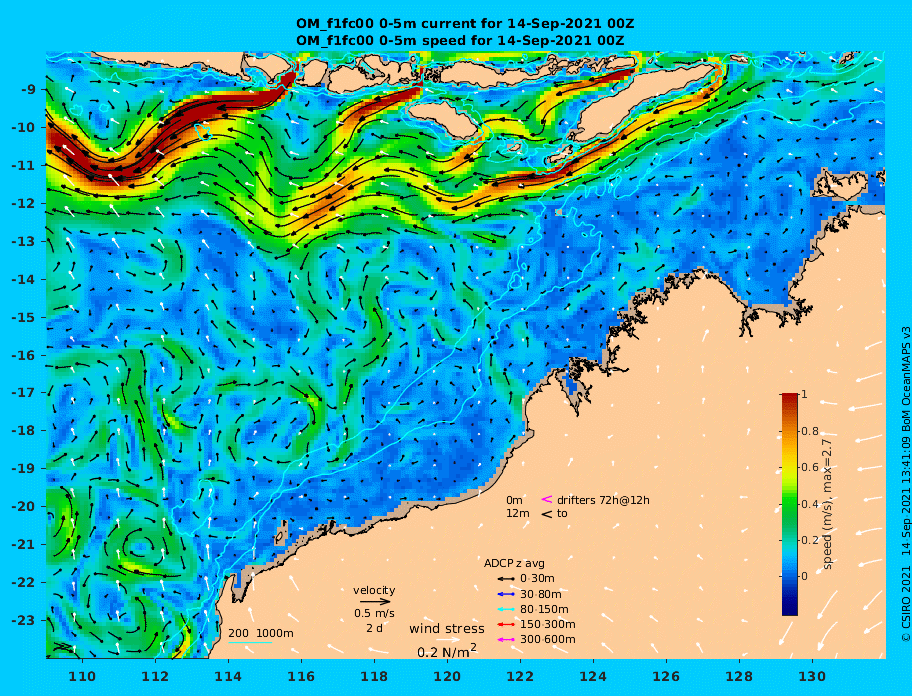Click the black 0-30m ADCP legend arrow

(x=506, y=579)
